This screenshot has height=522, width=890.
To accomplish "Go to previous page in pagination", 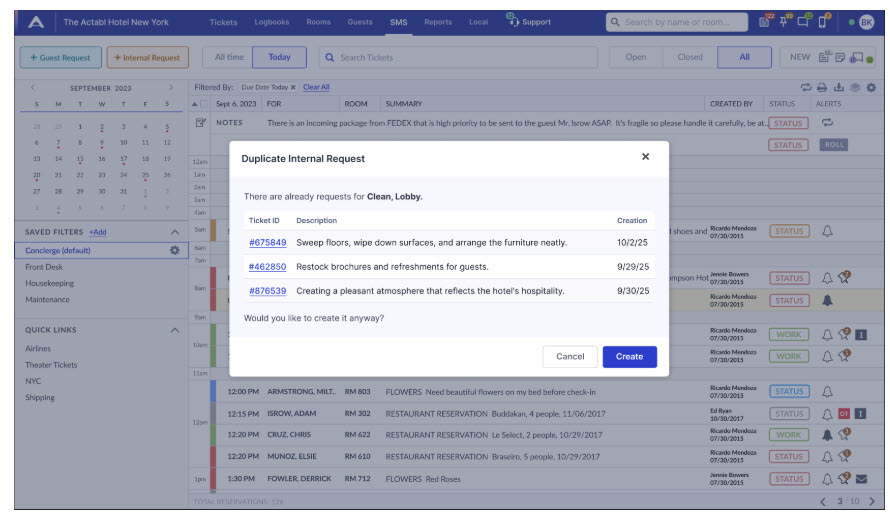I will point(823,502).
